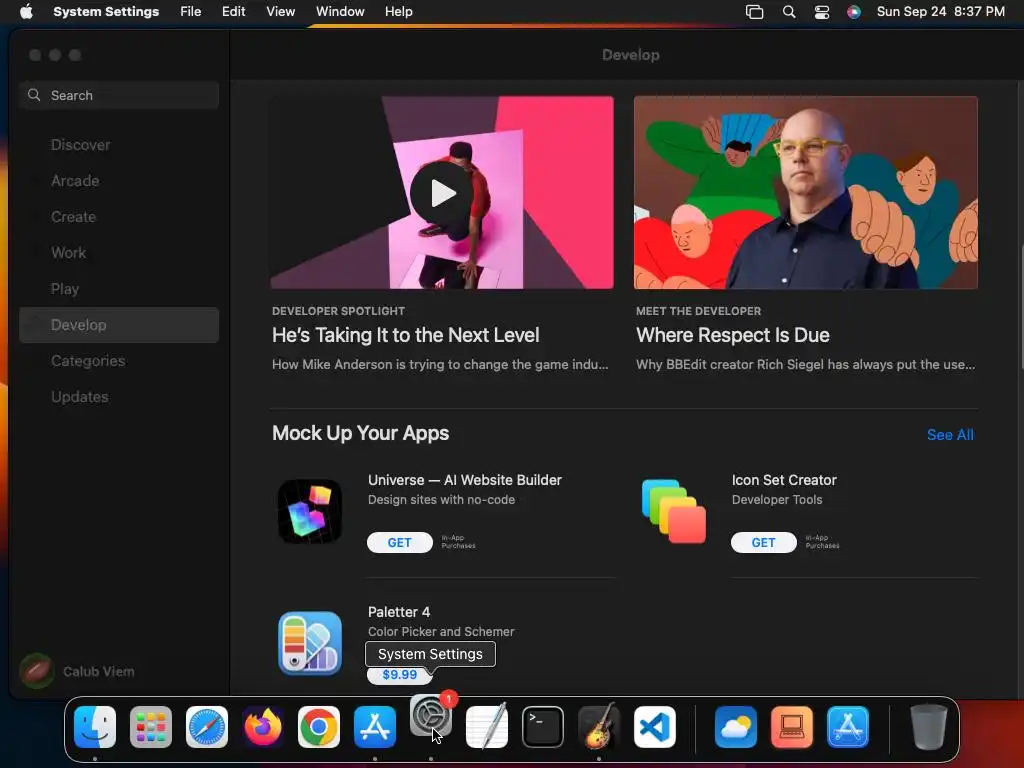1024x768 pixels.
Task: Open the weather cloud app in Dock
Action: (736, 727)
